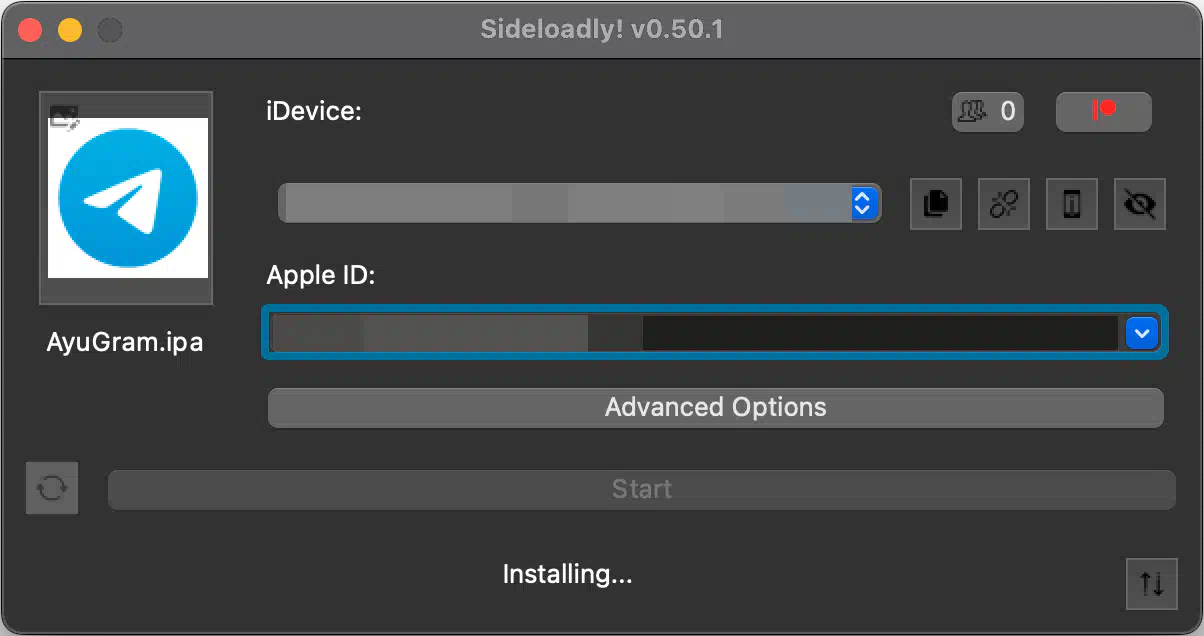Click the phone device icon

(1071, 204)
